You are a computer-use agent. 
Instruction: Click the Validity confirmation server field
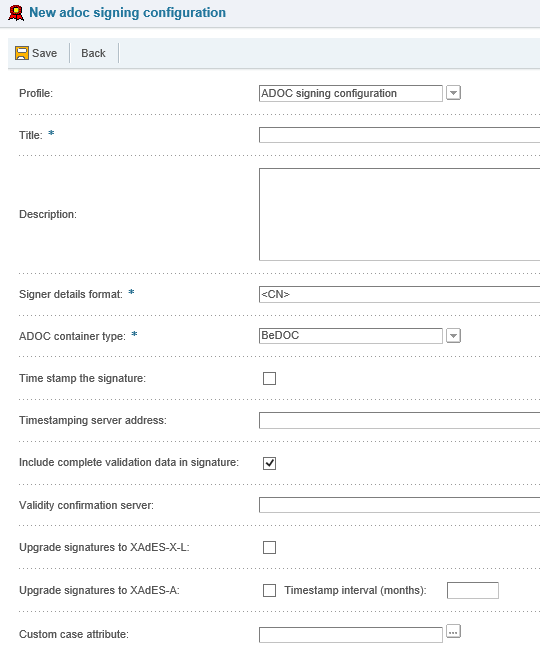(399, 505)
